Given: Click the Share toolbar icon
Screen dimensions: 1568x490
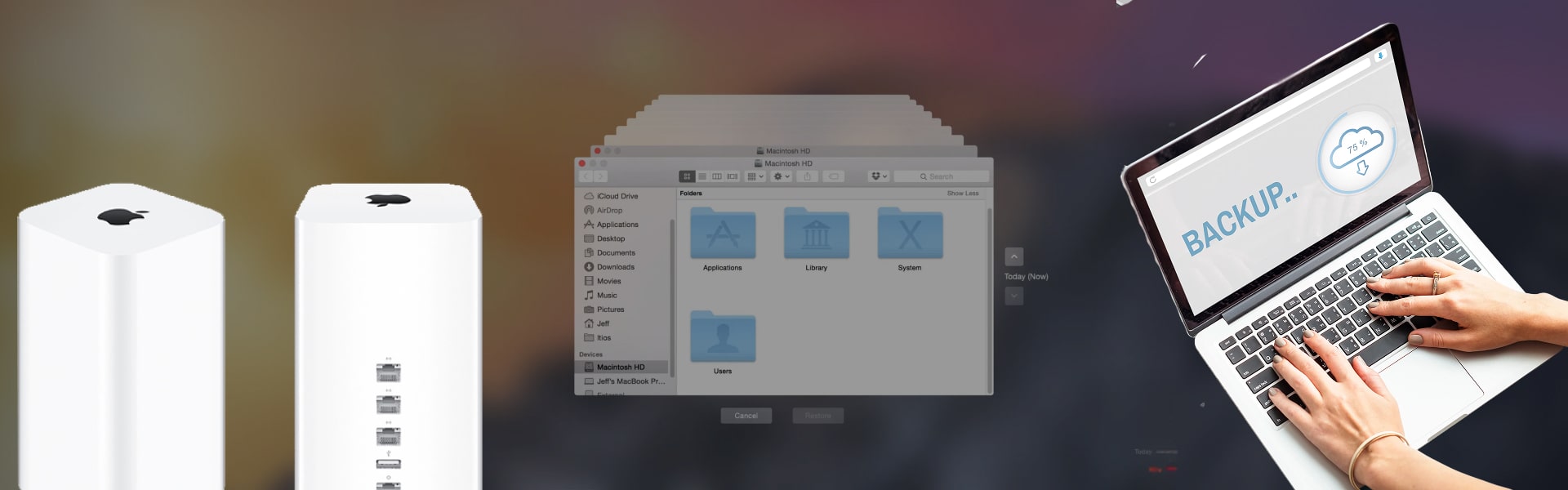Looking at the screenshot, I should click(807, 176).
